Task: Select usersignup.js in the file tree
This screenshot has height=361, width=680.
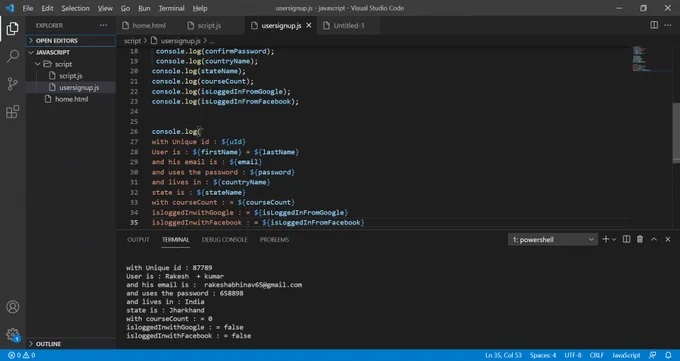Action: coord(71,87)
